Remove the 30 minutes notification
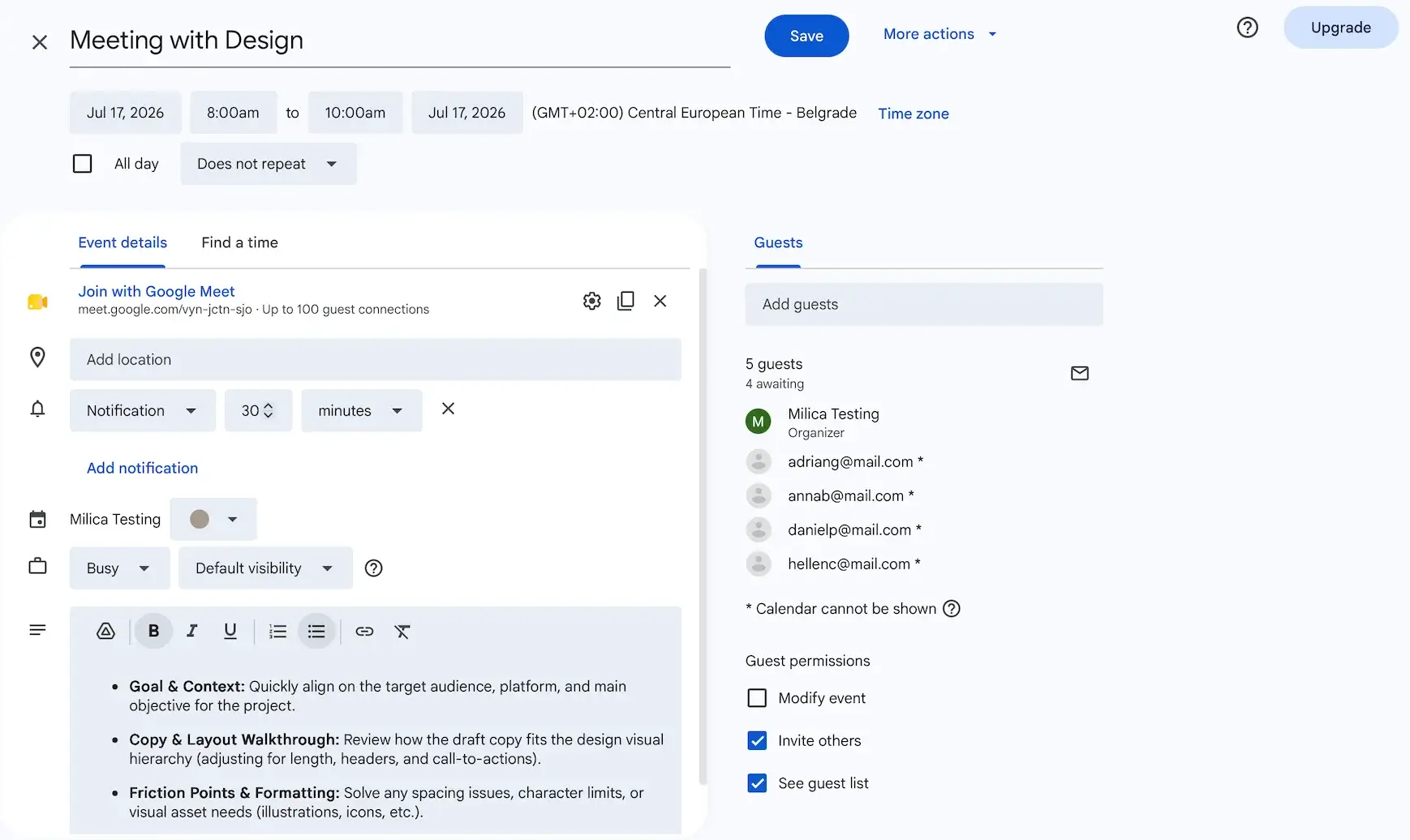This screenshot has height=840, width=1410. [x=448, y=409]
